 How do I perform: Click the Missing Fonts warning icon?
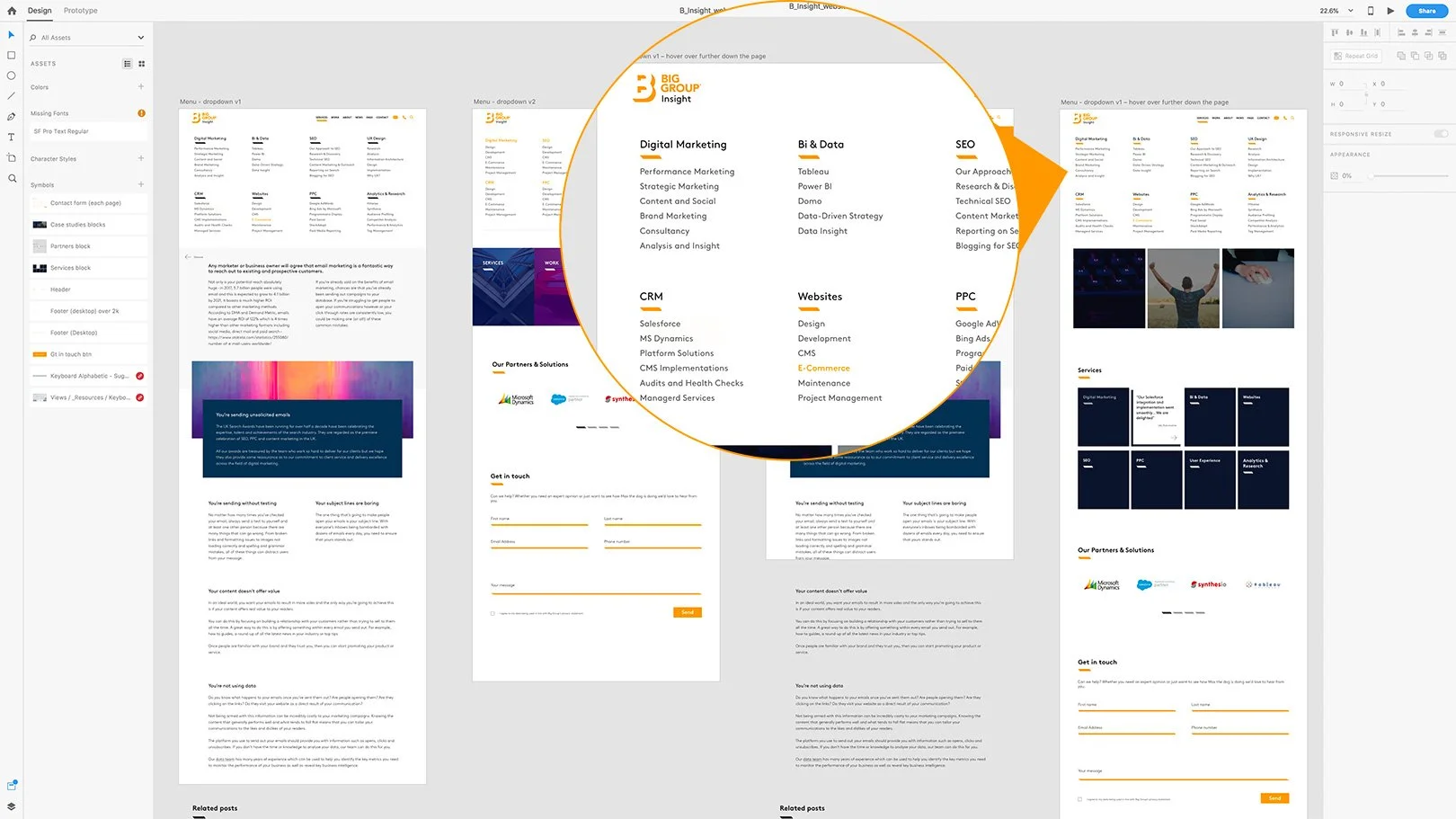(x=141, y=113)
